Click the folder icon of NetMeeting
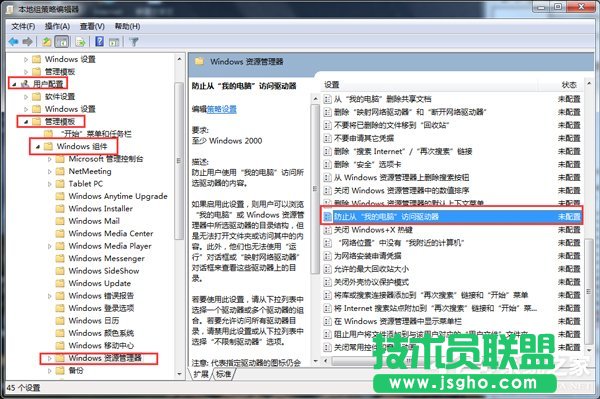This screenshot has width=600, height=399. pos(60,171)
